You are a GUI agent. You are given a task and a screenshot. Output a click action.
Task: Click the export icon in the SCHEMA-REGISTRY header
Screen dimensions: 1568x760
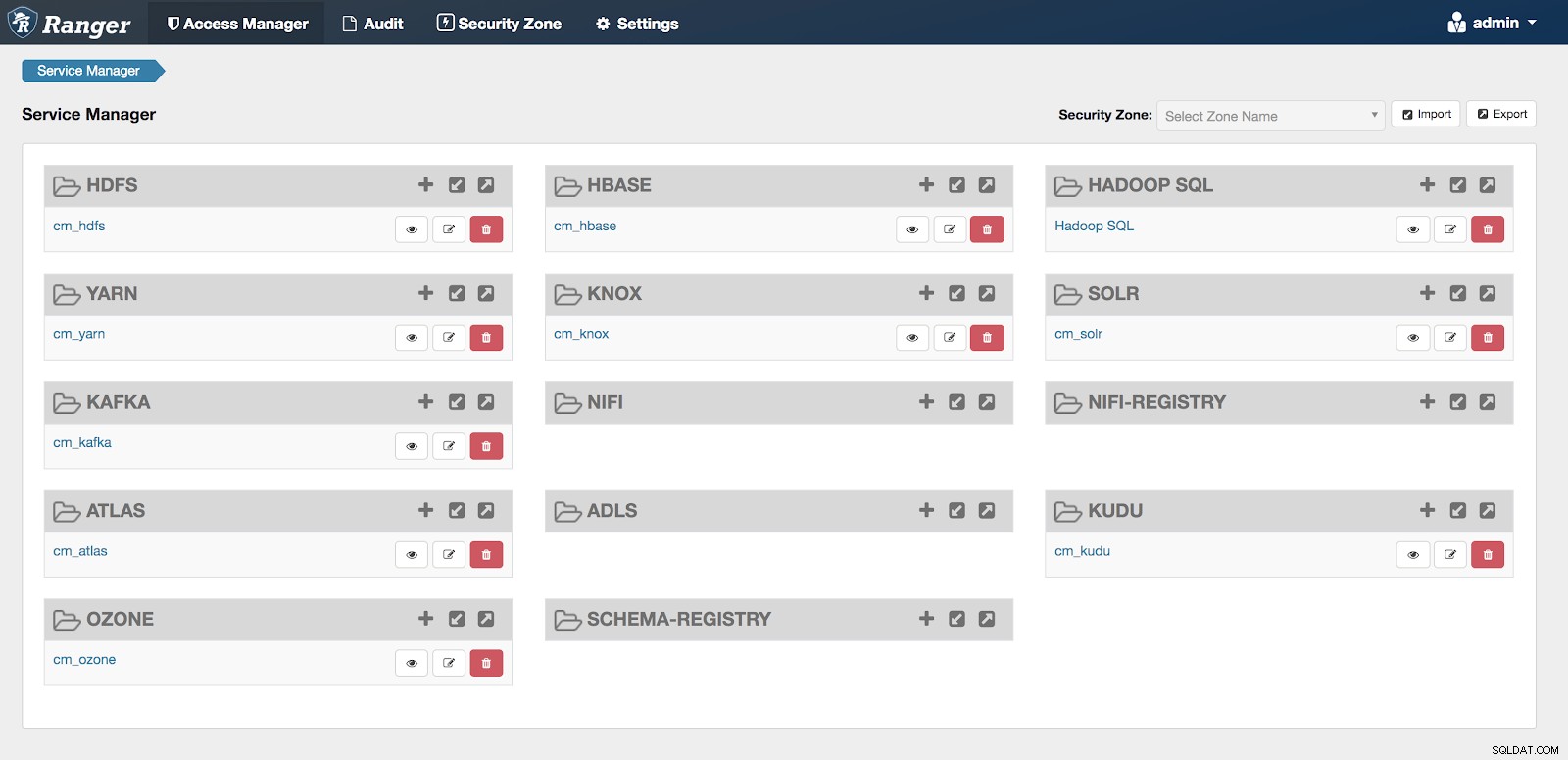pos(987,619)
